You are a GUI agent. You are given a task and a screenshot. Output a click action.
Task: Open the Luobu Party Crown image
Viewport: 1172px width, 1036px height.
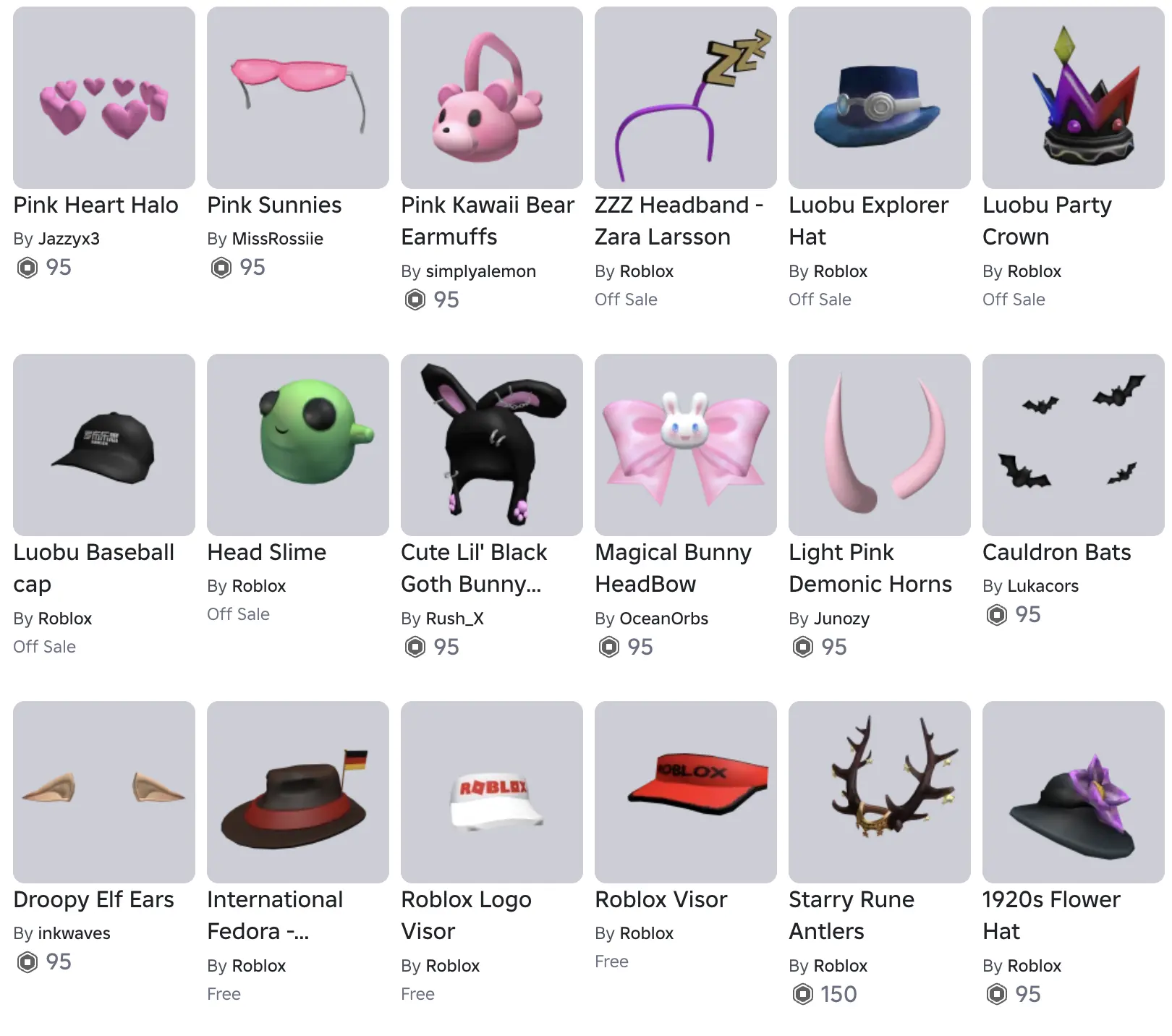(x=1074, y=98)
